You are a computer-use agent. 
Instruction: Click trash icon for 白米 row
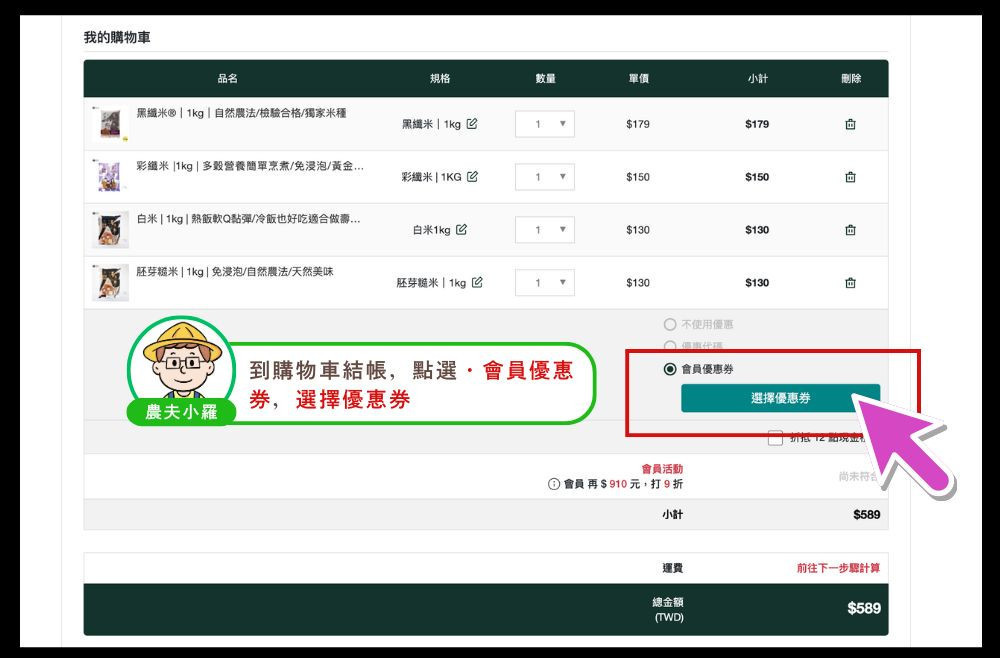click(x=850, y=230)
